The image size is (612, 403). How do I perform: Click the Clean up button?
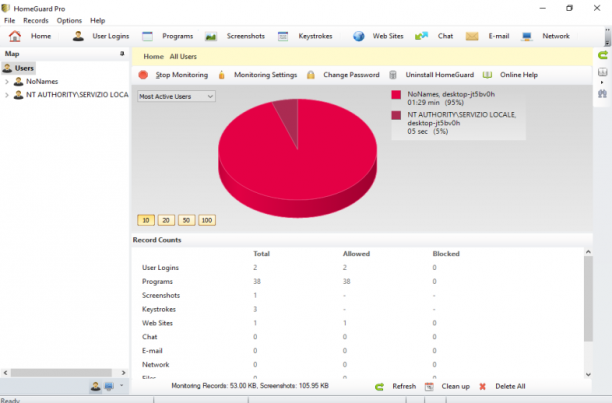click(x=447, y=386)
